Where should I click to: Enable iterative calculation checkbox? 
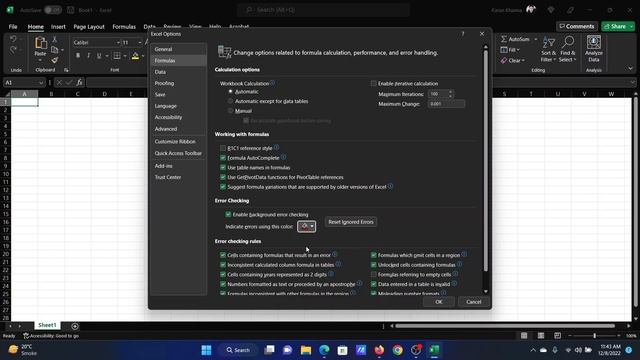(x=373, y=83)
